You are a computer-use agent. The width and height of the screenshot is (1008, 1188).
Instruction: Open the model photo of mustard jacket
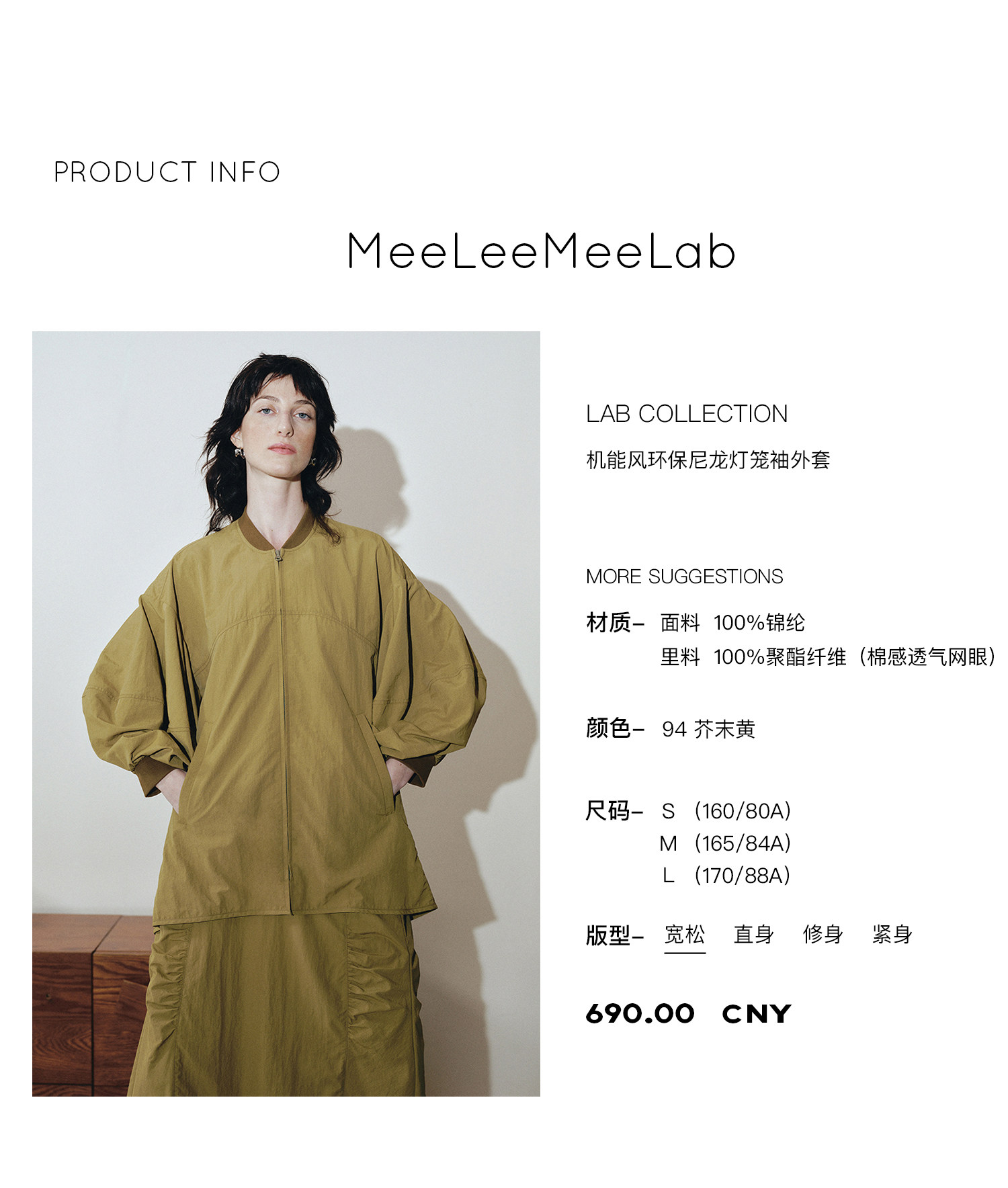click(286, 714)
